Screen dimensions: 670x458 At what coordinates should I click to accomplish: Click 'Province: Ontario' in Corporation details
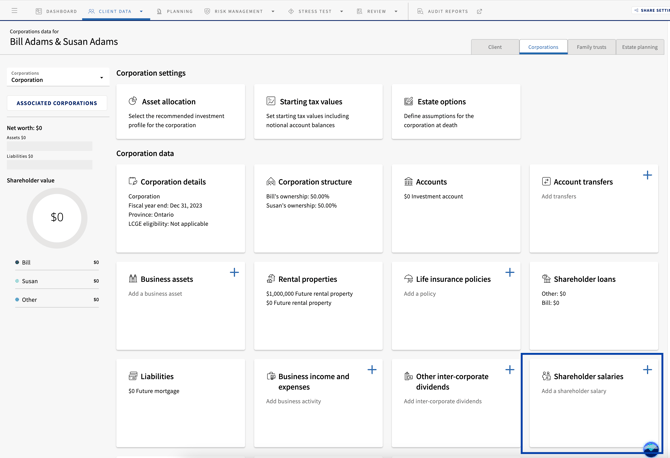(151, 214)
